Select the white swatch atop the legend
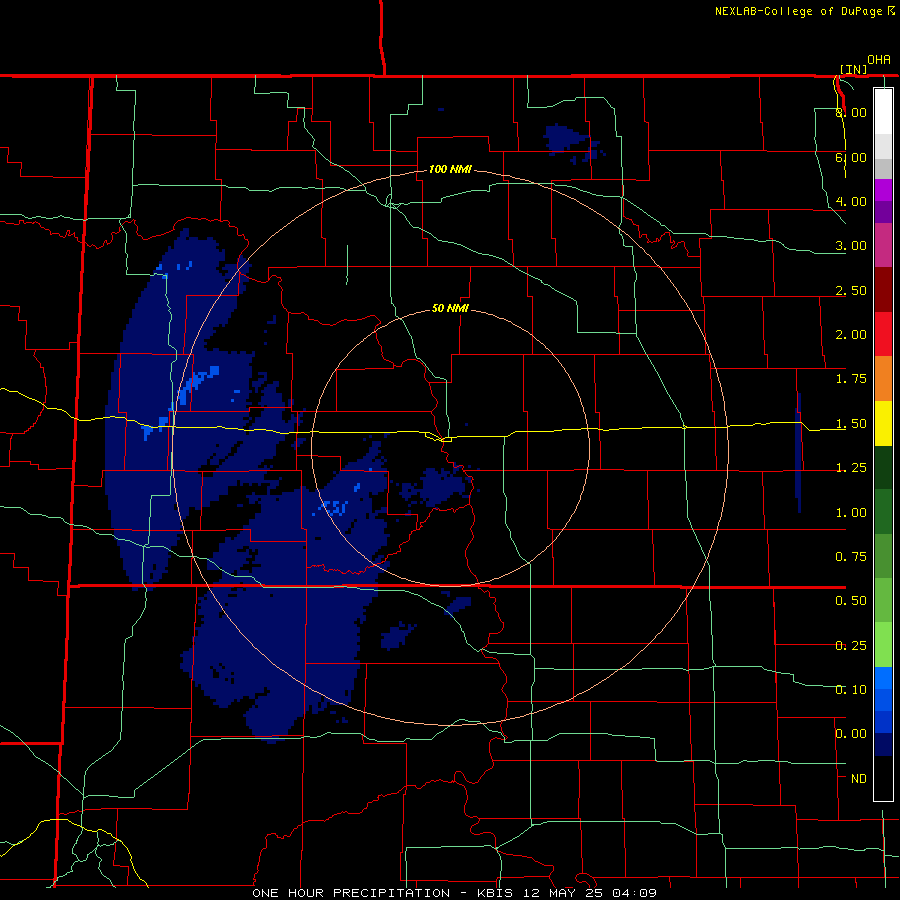The height and width of the screenshot is (900, 900). click(883, 111)
